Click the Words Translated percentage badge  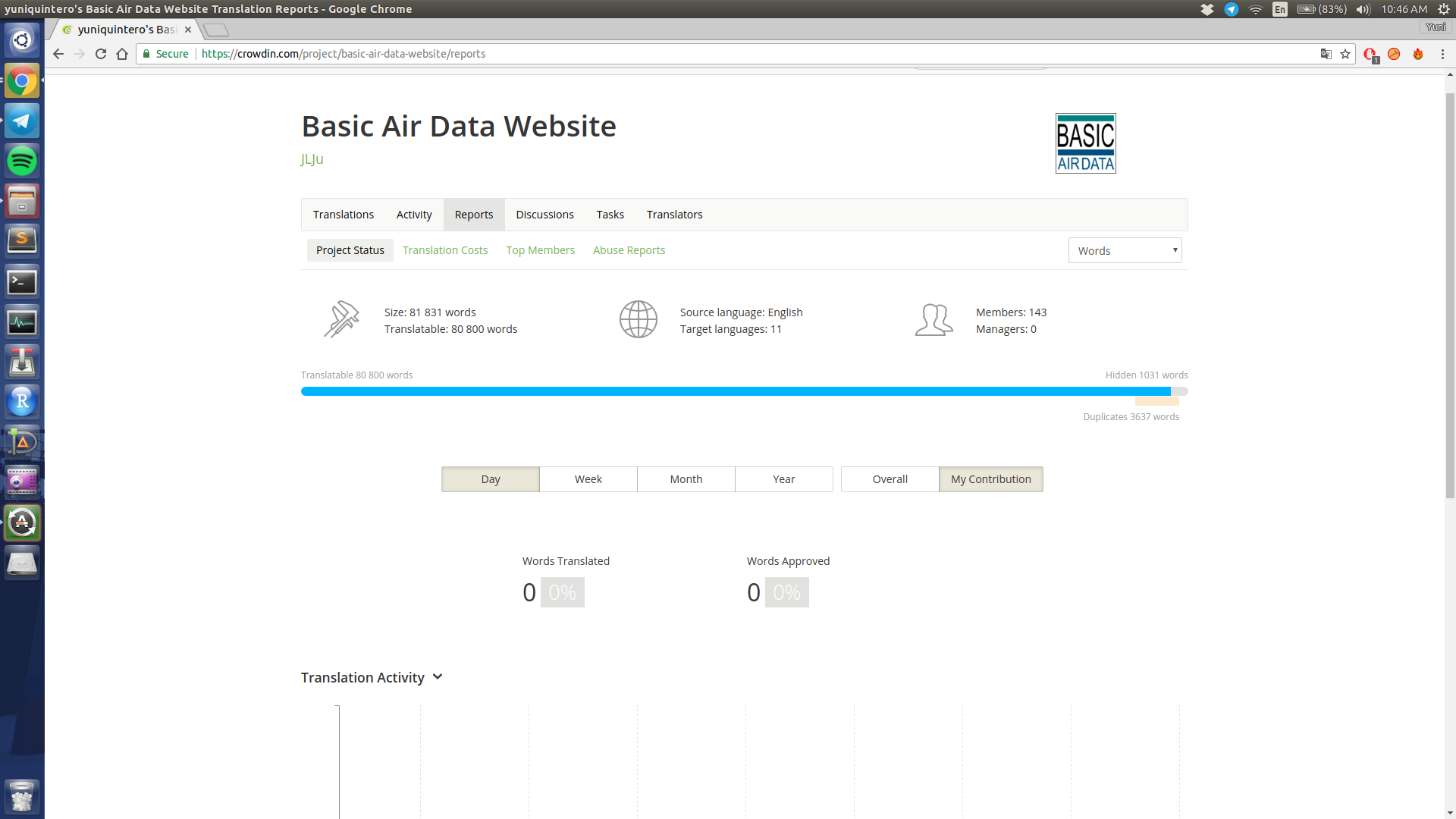[x=563, y=592]
